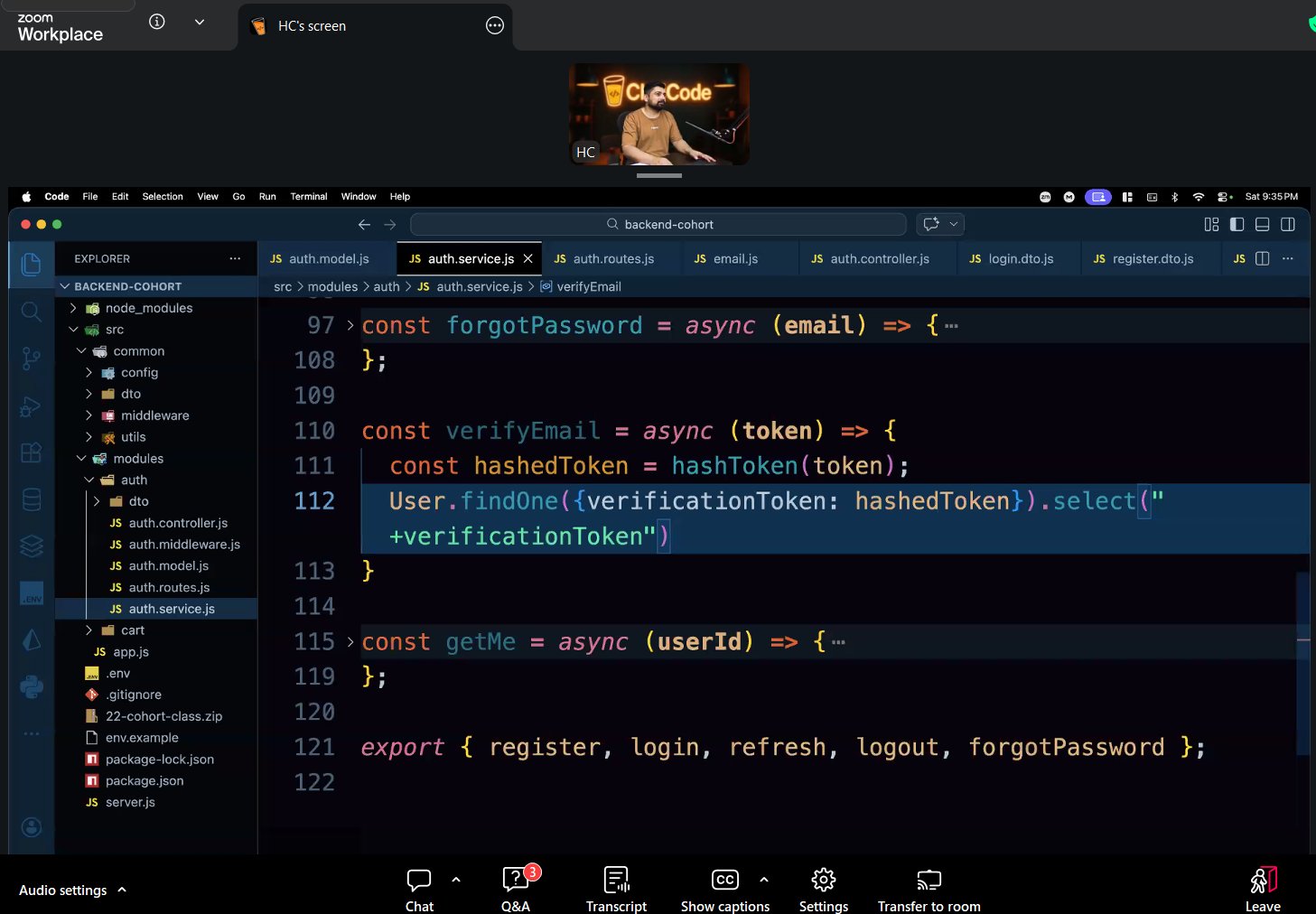Open the Extensions view icon

tap(31, 452)
